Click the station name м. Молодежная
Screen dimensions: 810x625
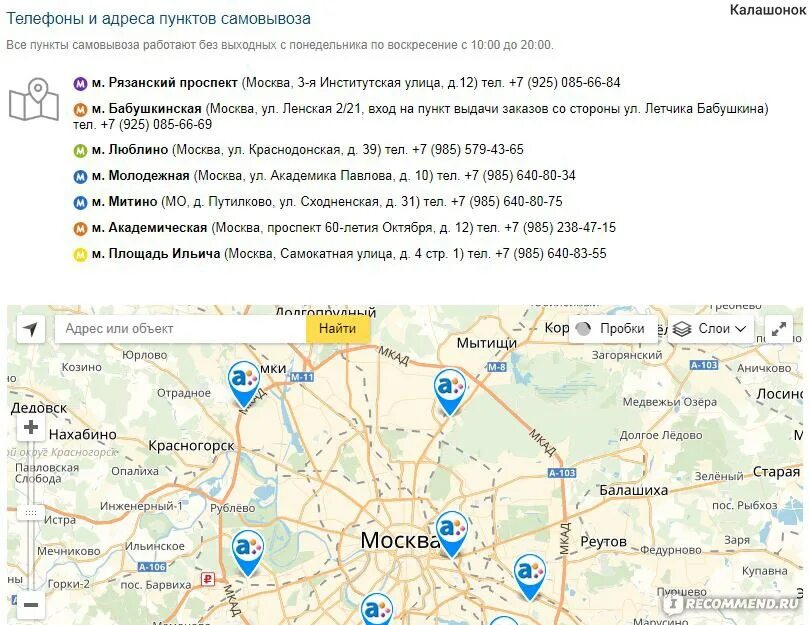[x=141, y=176]
